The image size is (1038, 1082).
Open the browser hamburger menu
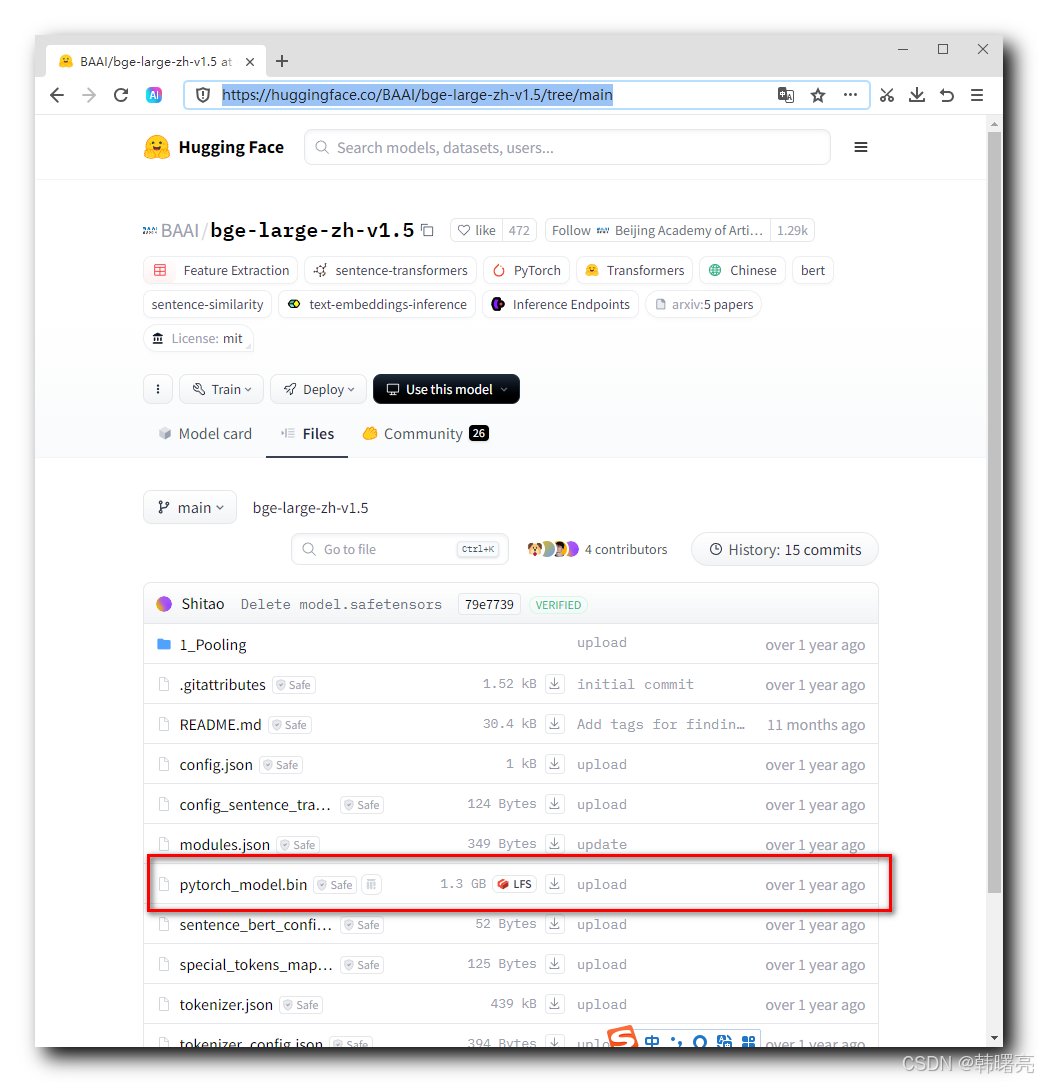[x=977, y=95]
